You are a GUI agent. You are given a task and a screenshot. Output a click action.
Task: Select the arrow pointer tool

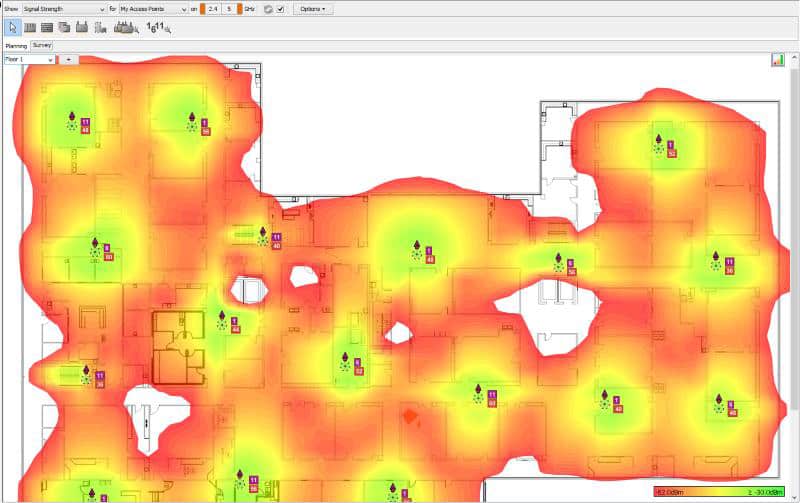11,27
